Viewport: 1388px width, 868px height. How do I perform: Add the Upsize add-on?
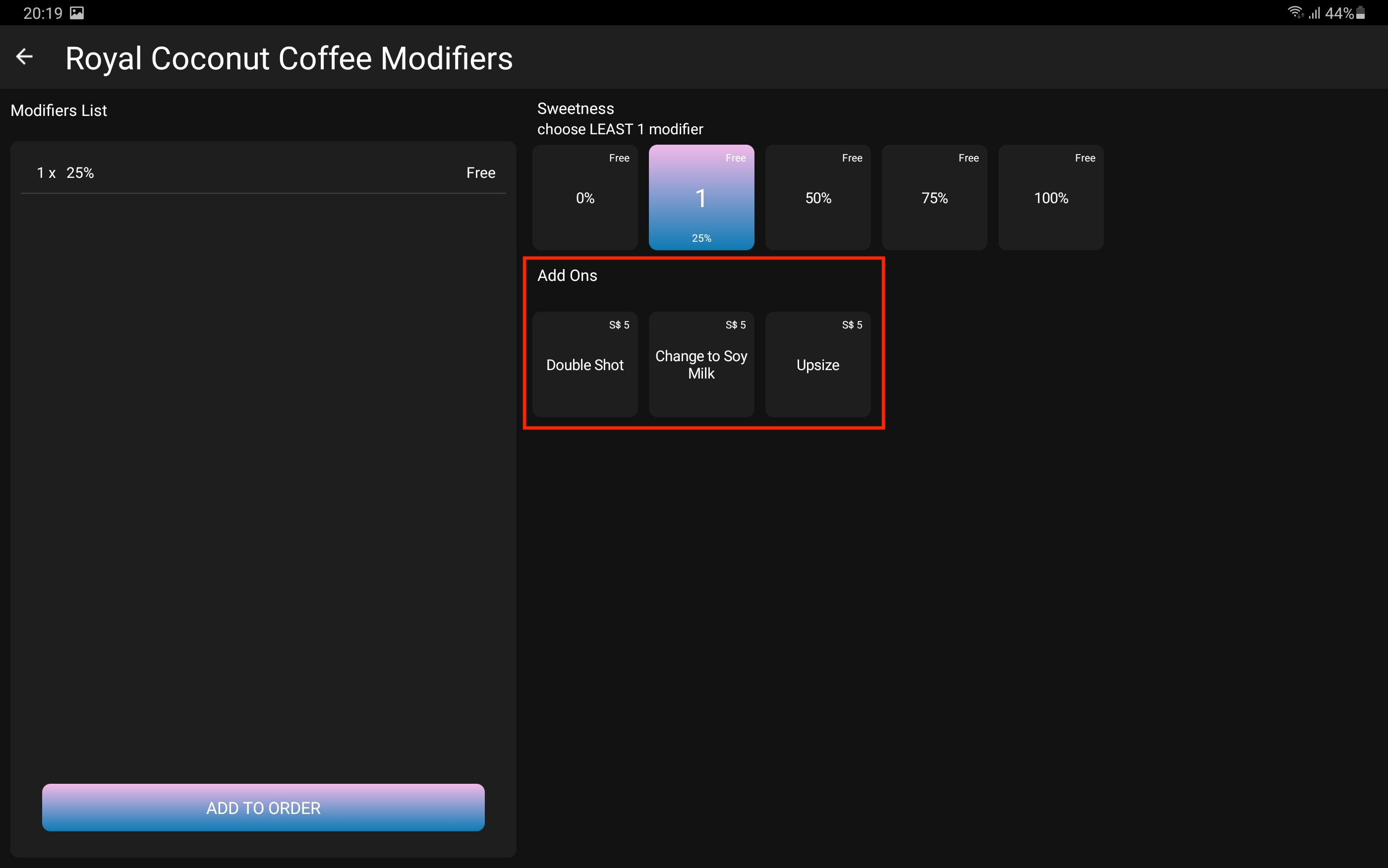point(818,365)
